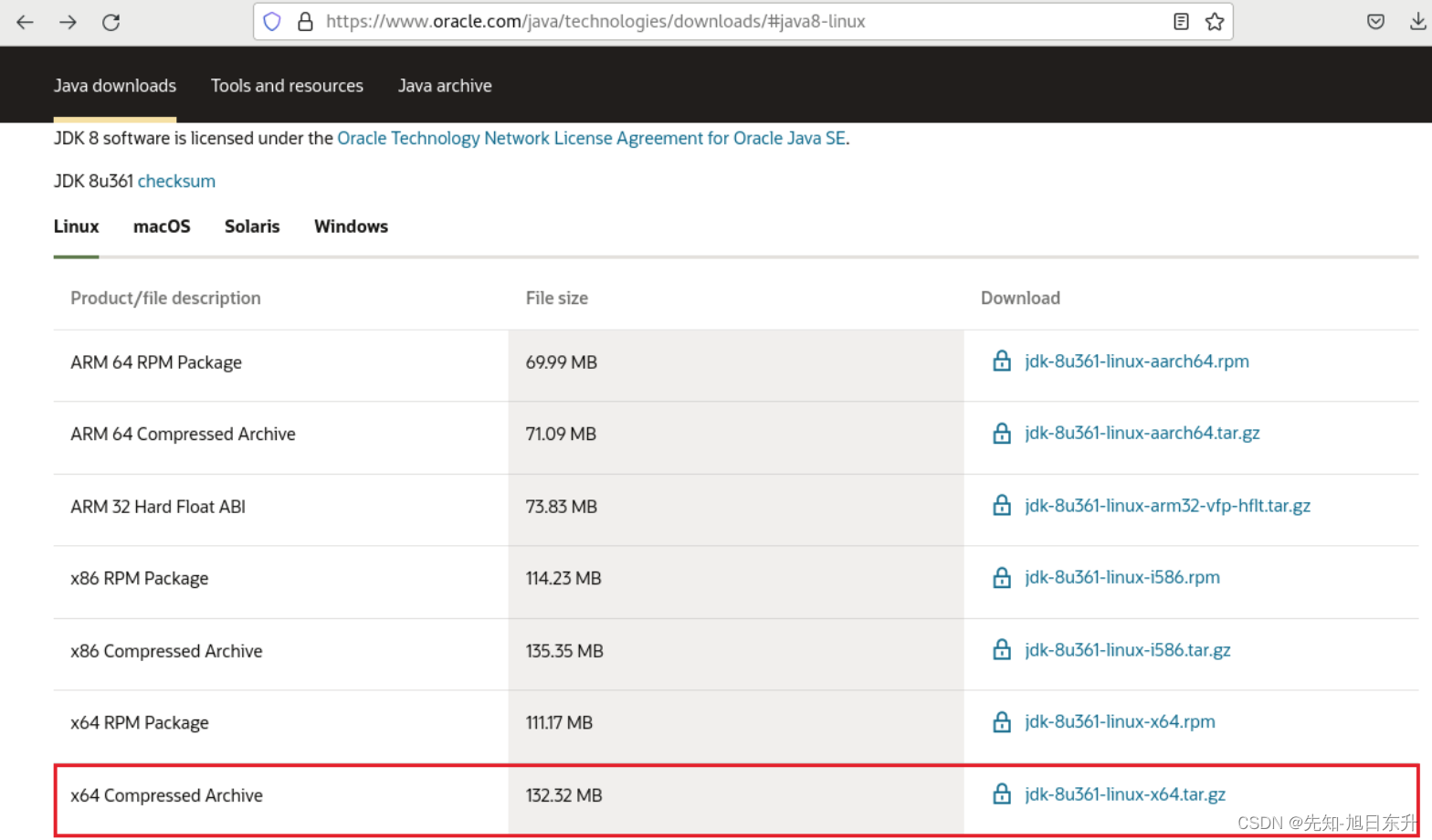
Task: Click the 'x64 RPM Package' description
Action: coord(140,723)
